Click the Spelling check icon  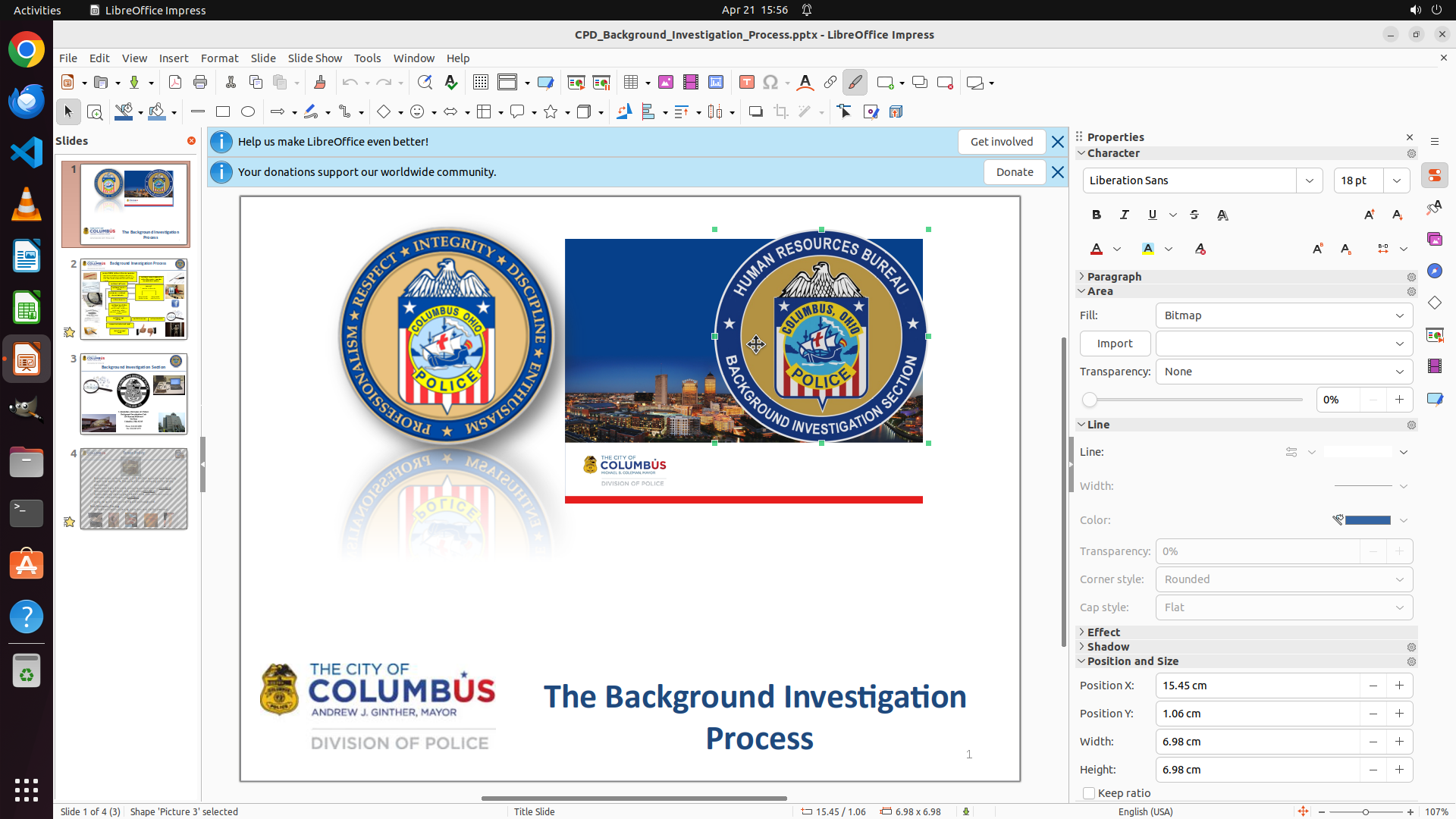(x=451, y=83)
